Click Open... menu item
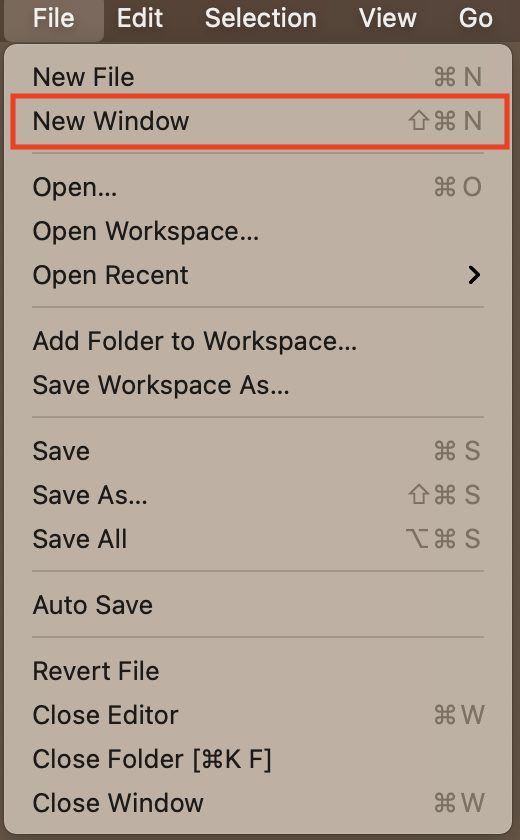 pos(258,187)
